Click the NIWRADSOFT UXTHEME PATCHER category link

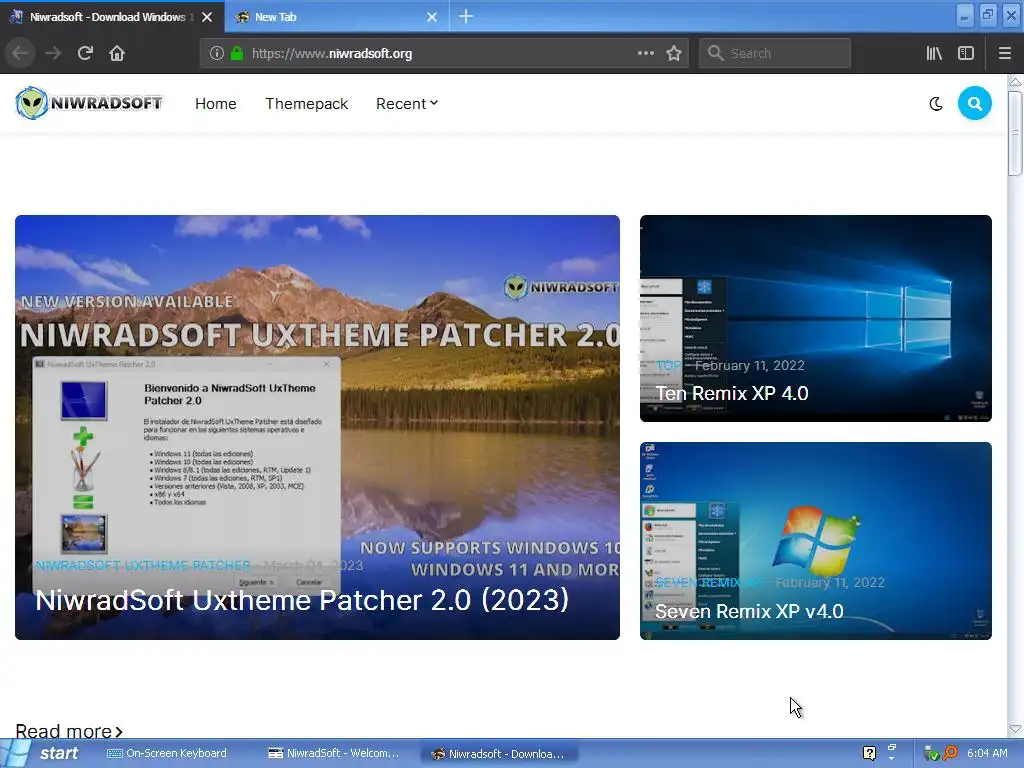coord(143,565)
